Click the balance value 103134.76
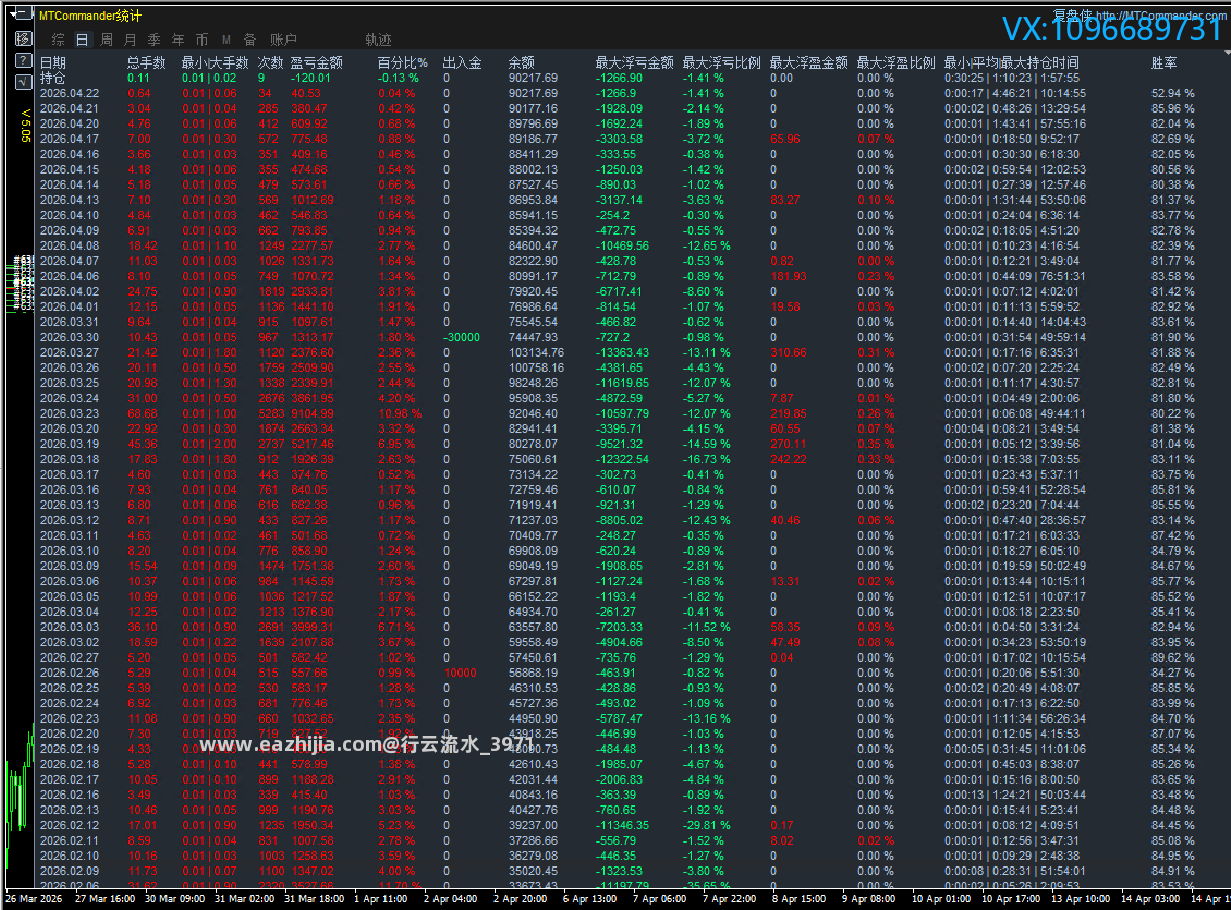The height and width of the screenshot is (910, 1231). pyautogui.click(x=536, y=353)
